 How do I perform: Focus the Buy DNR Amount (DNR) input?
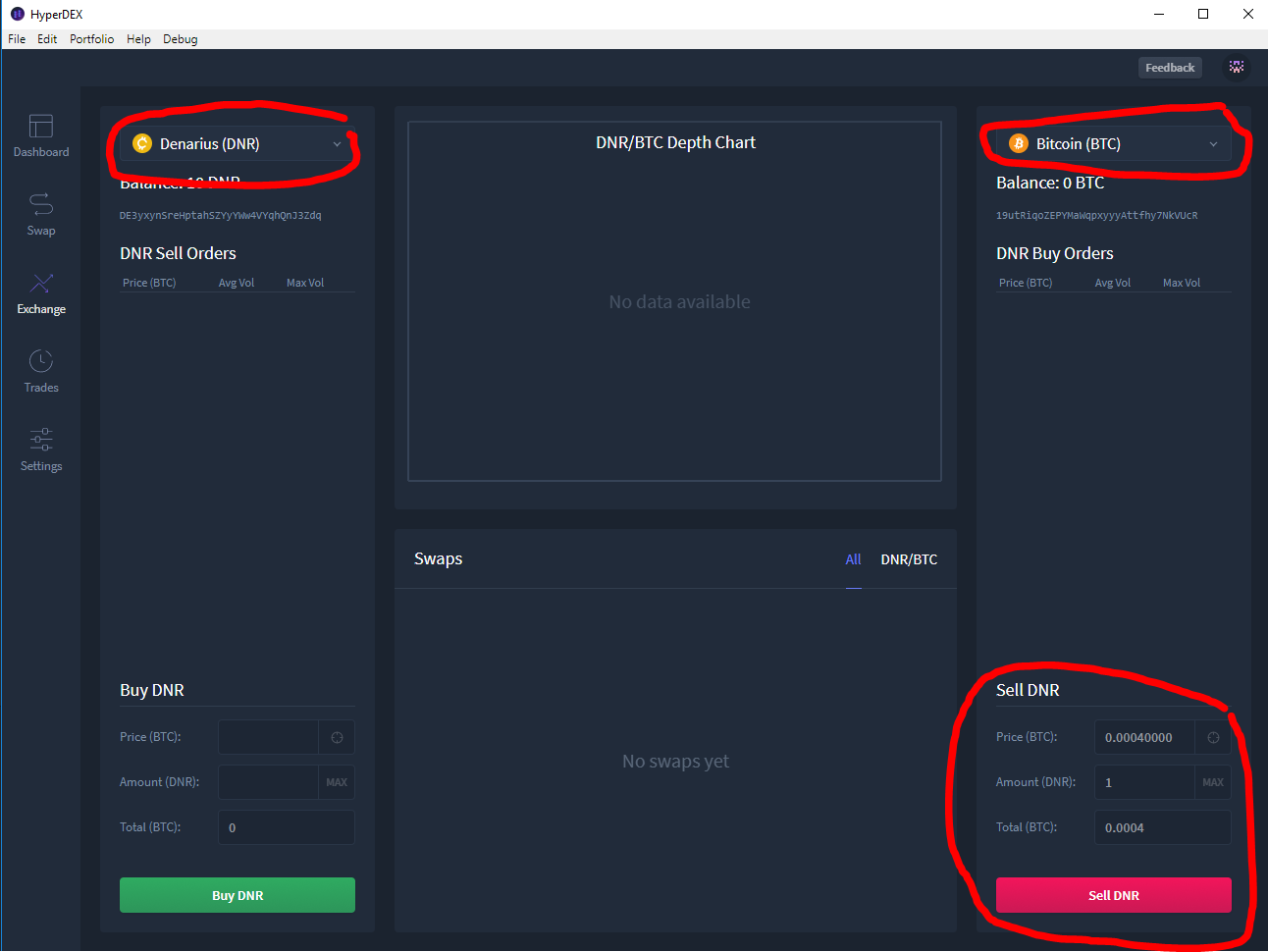coord(269,782)
